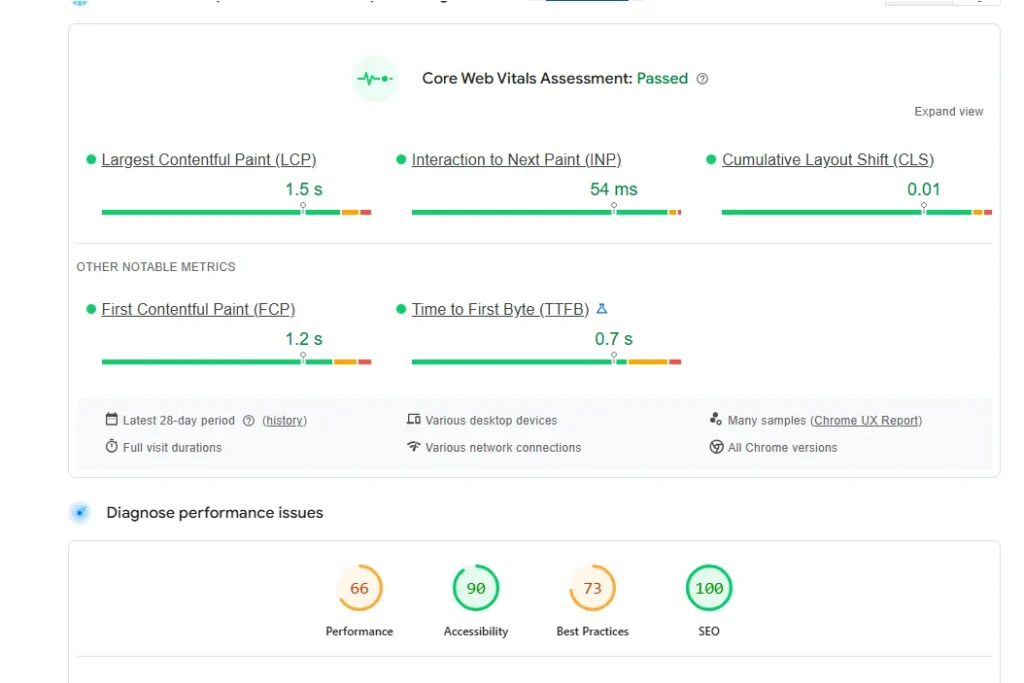Select the SEO category label
Viewport: 1024px width, 683px height.
(x=709, y=631)
